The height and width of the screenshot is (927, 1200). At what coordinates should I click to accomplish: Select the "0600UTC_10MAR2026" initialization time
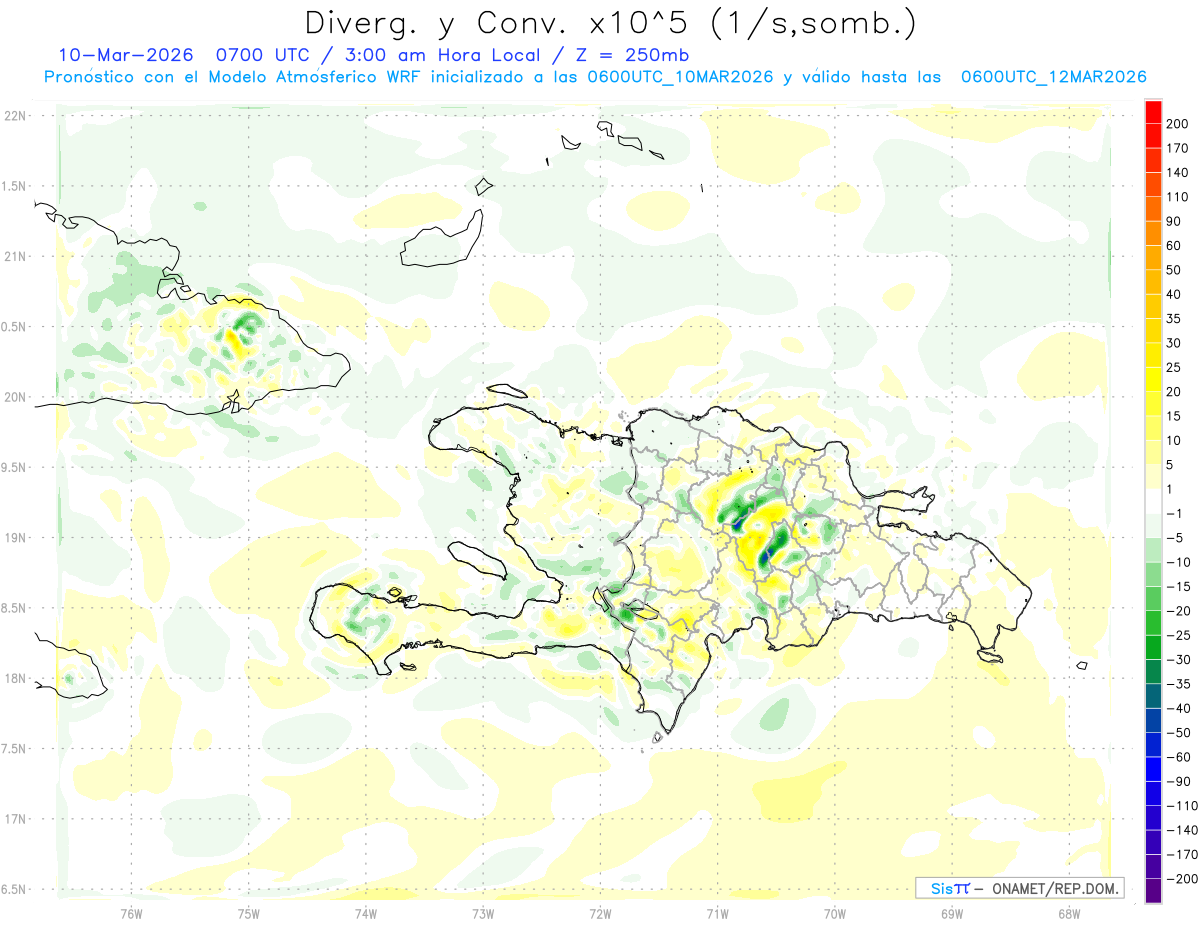coord(680,77)
